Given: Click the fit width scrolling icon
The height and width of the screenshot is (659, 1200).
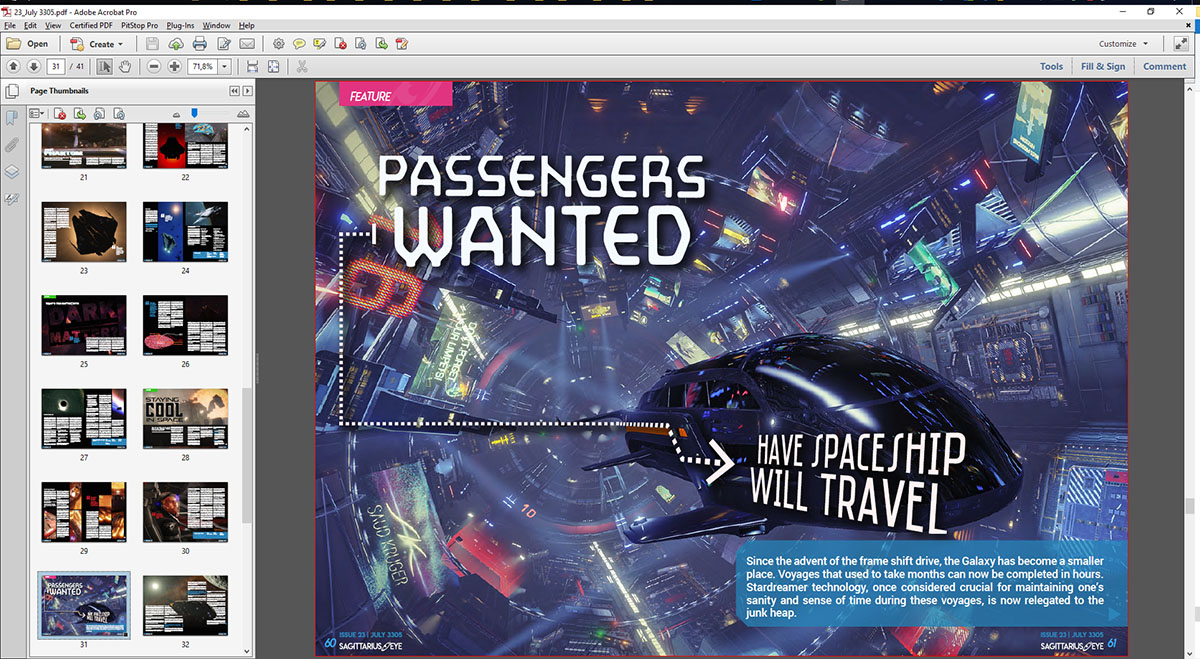Looking at the screenshot, I should pyautogui.click(x=252, y=67).
